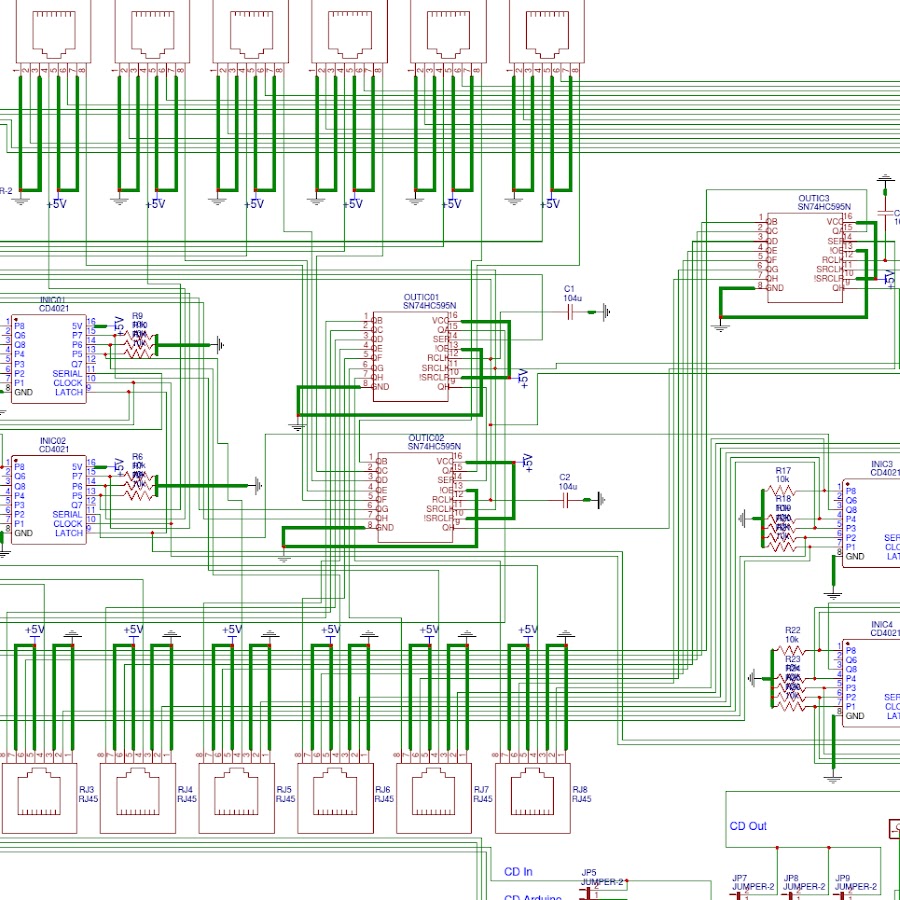Select the OUTIC02 SN74HC595N chip symbol
Screen dimensions: 900x900
[416, 497]
